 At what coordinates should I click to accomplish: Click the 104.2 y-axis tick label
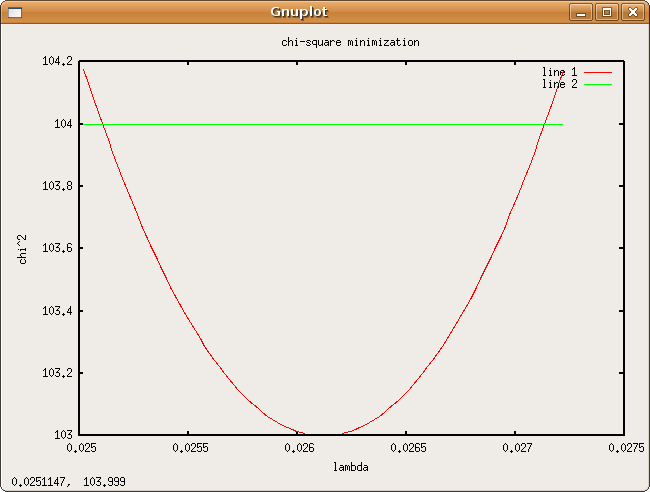57,62
